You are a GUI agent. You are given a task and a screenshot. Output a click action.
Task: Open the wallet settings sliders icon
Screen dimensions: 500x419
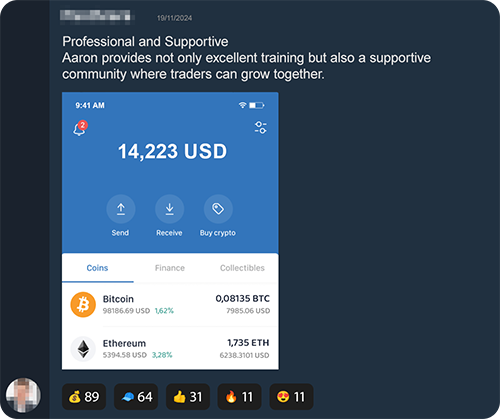pos(260,128)
